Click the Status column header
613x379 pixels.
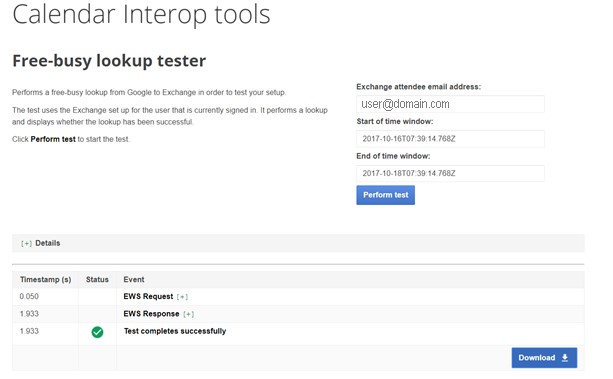pyautogui.click(x=97, y=280)
